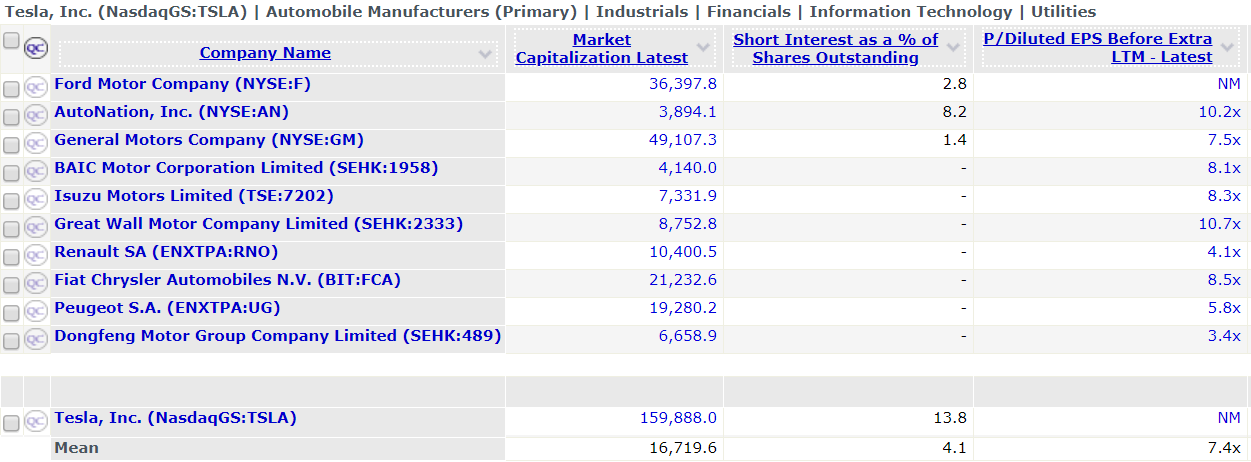Open the QC icon for Renault SA
The width and height of the screenshot is (1251, 462).
coord(36,256)
